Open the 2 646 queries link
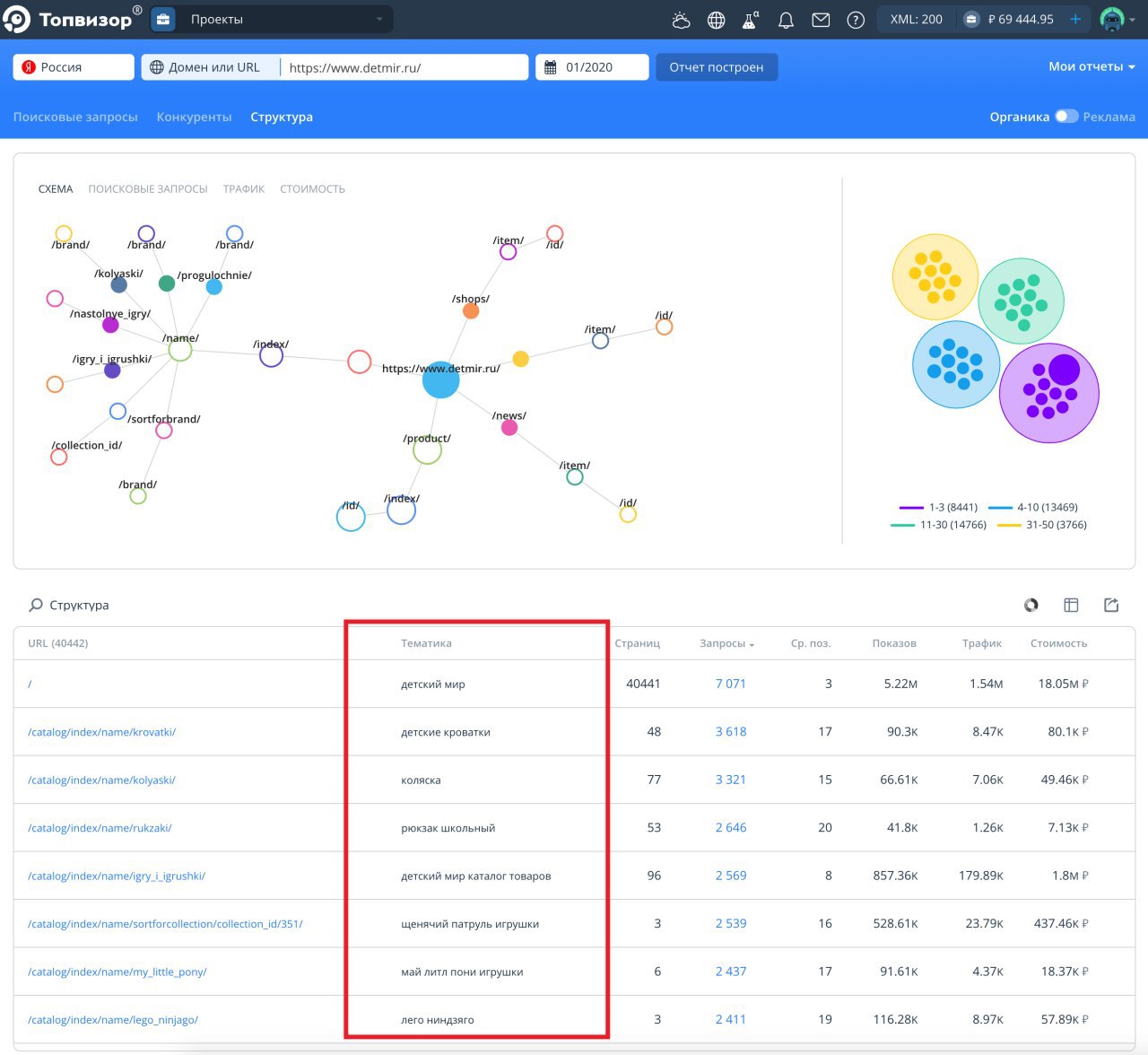Viewport: 1148px width, 1055px height. [731, 828]
